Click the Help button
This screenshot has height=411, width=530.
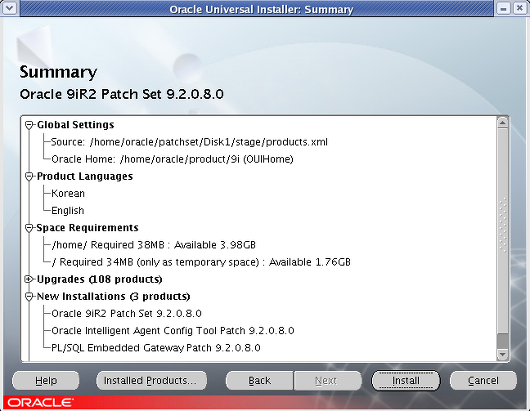46,381
